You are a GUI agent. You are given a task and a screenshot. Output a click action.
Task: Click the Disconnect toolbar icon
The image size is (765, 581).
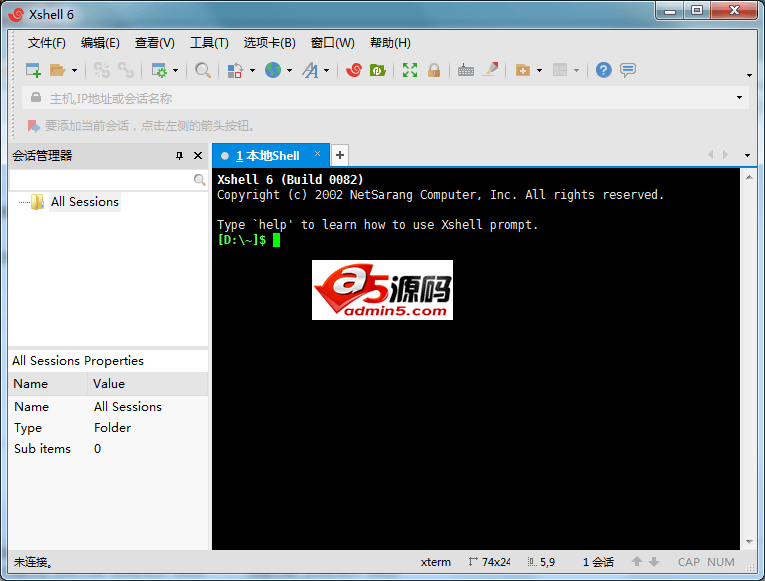click(101, 70)
